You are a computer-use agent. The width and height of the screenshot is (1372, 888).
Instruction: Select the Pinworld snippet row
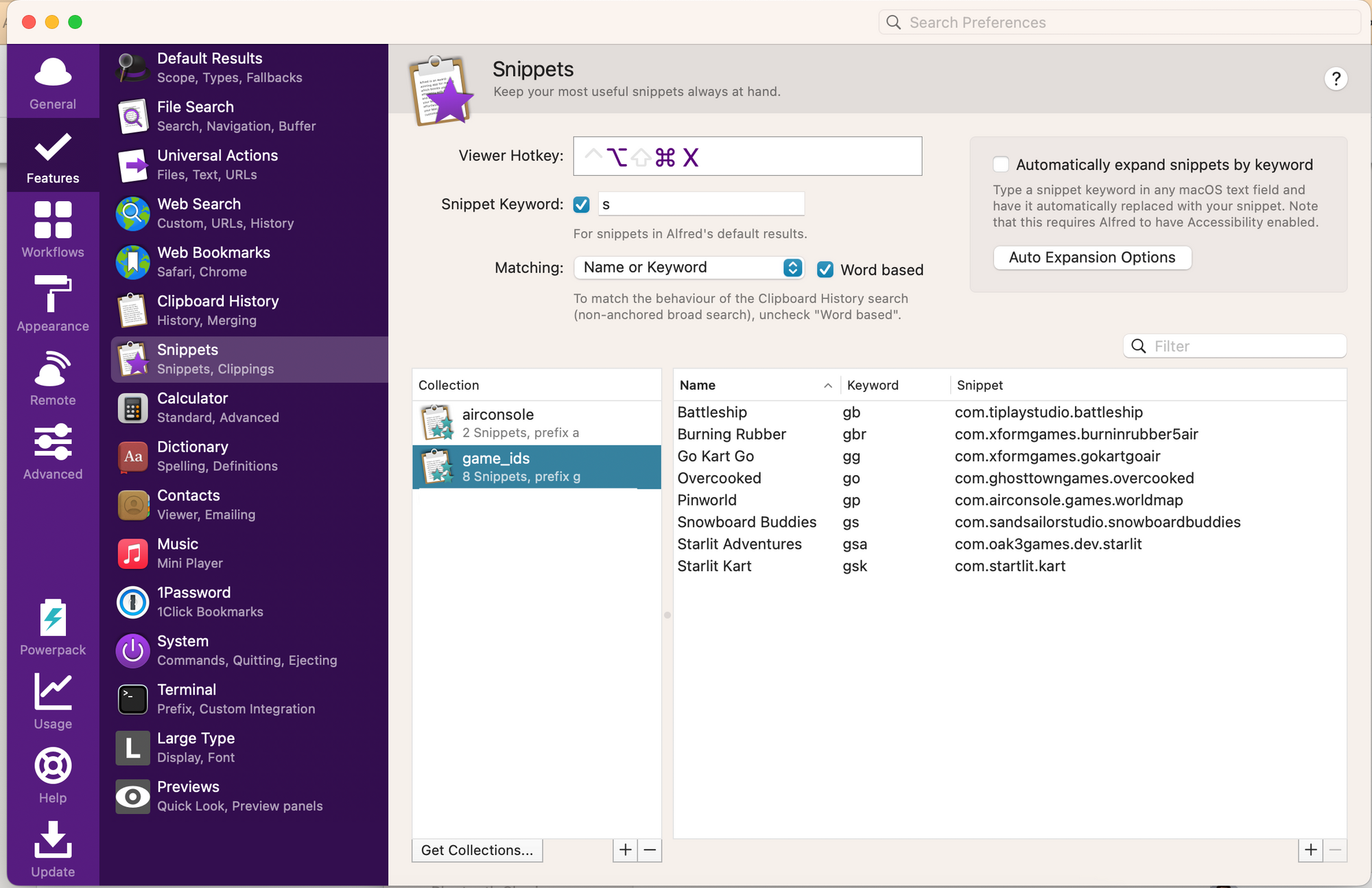[1010, 500]
